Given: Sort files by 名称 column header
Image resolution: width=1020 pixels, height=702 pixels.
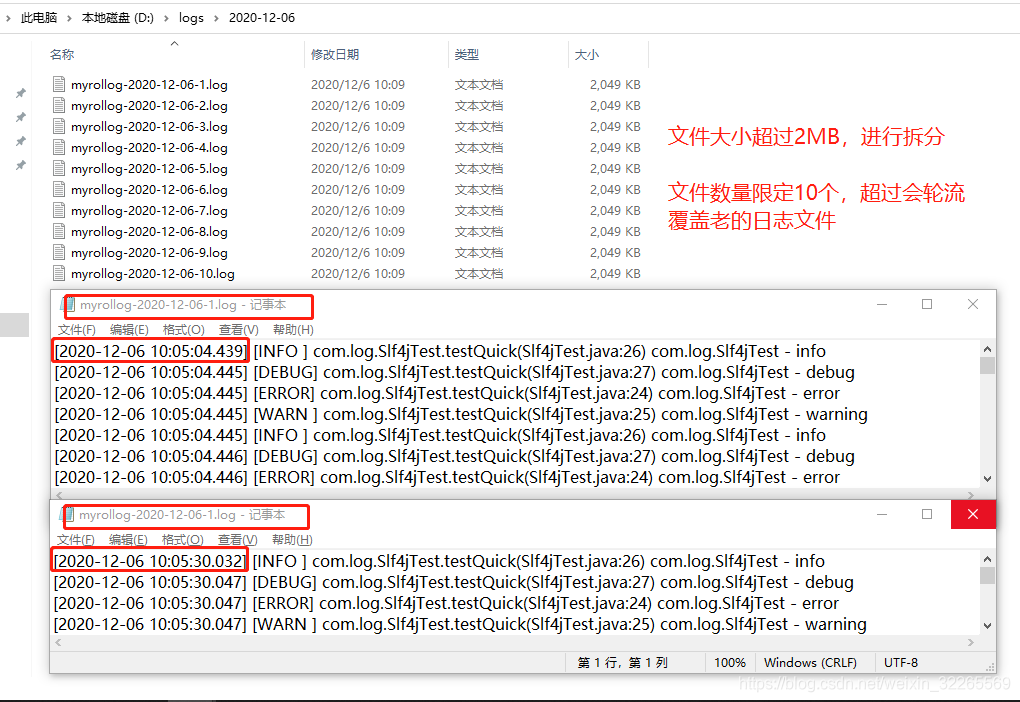Looking at the screenshot, I should point(62,55).
